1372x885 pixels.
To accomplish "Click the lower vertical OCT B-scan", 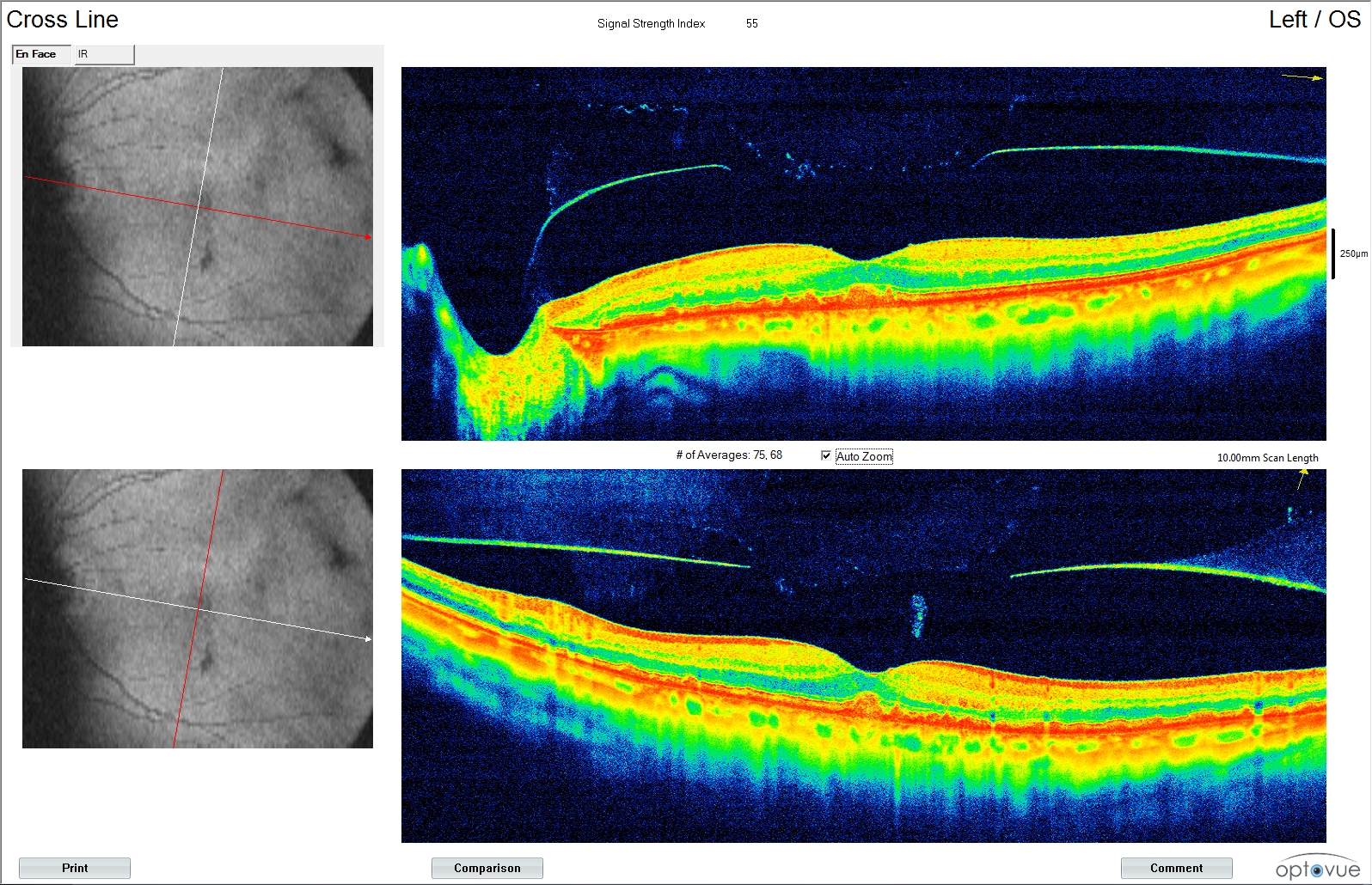I will 864,656.
